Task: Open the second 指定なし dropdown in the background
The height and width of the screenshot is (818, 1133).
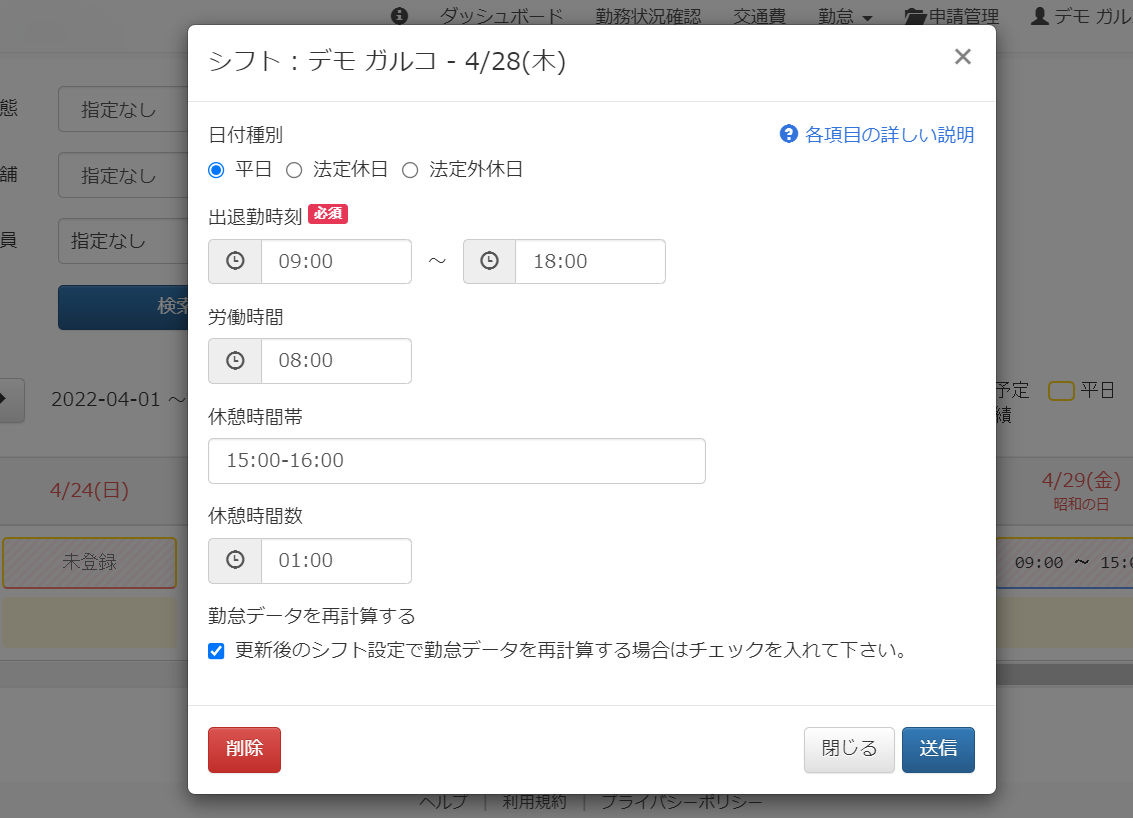Action: (x=123, y=175)
